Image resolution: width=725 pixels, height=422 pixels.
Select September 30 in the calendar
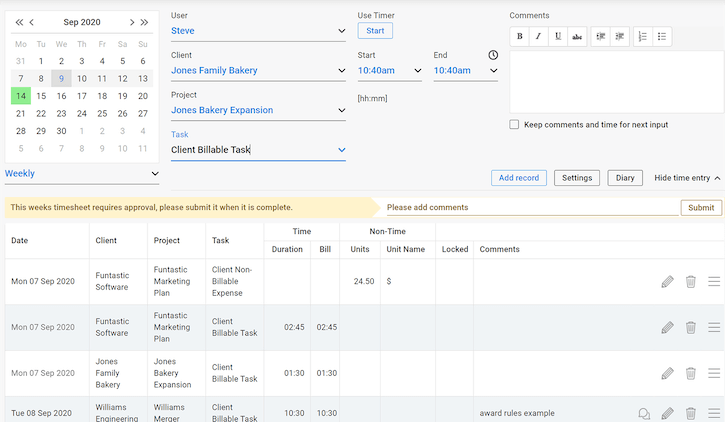tap(61, 131)
